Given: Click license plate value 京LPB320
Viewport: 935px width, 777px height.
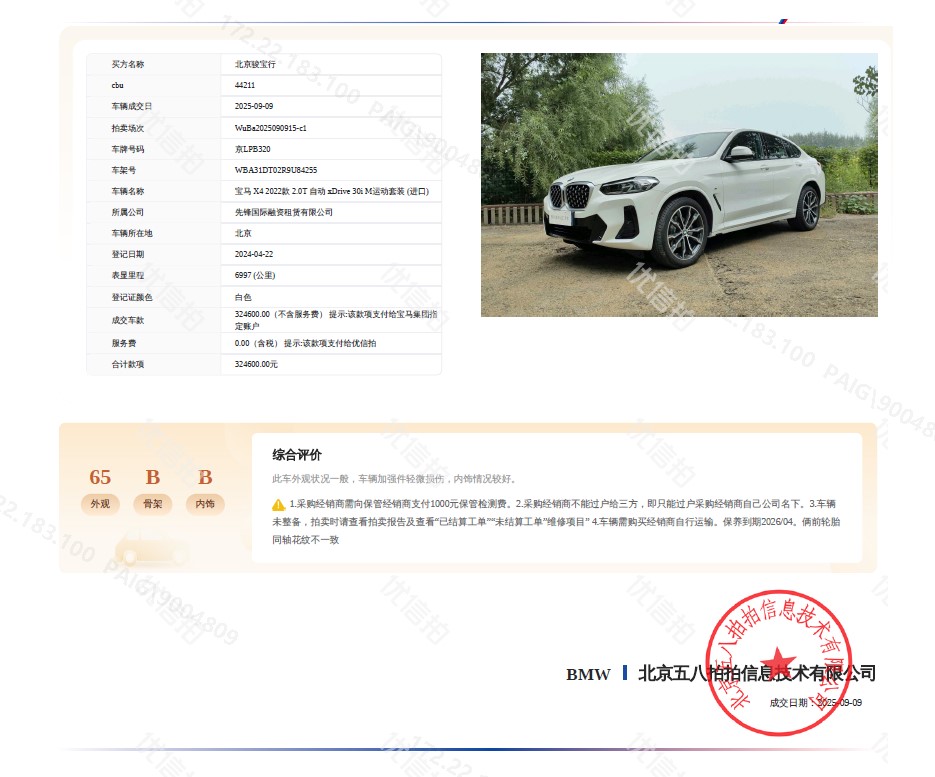Looking at the screenshot, I should [253, 149].
